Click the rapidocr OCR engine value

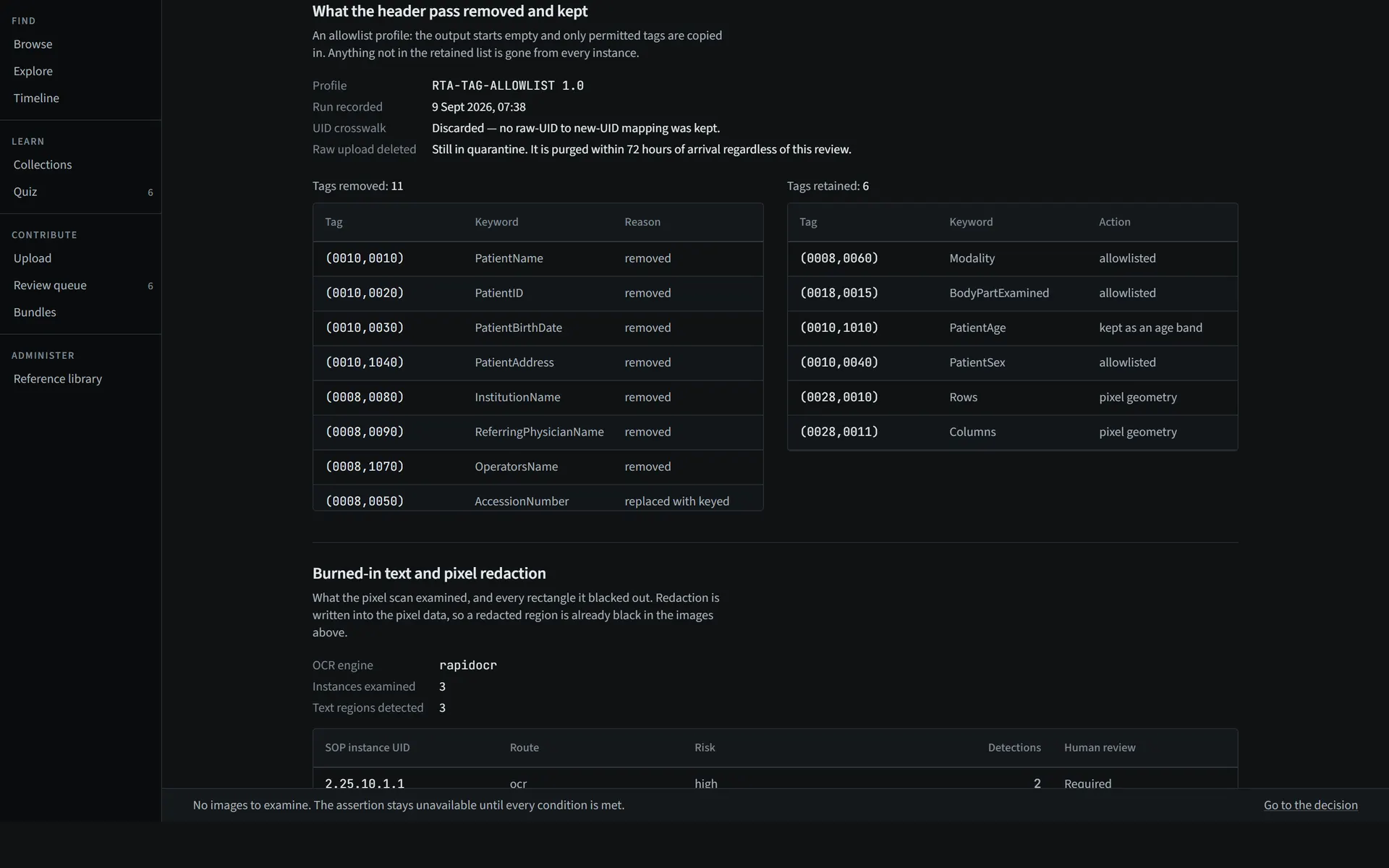[x=468, y=665]
